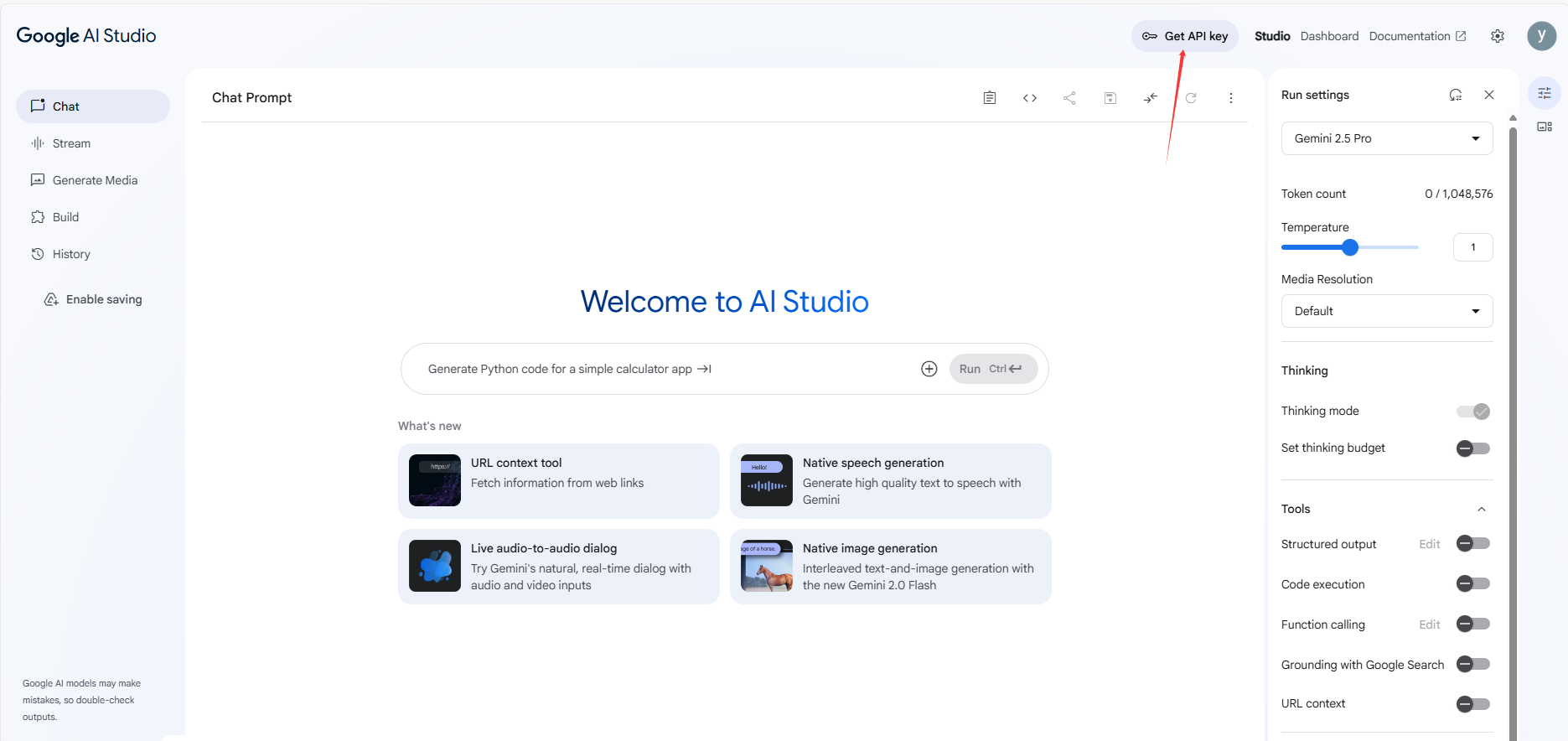Enable Function calling toggle
The width and height of the screenshot is (1568, 741).
pyautogui.click(x=1473, y=624)
